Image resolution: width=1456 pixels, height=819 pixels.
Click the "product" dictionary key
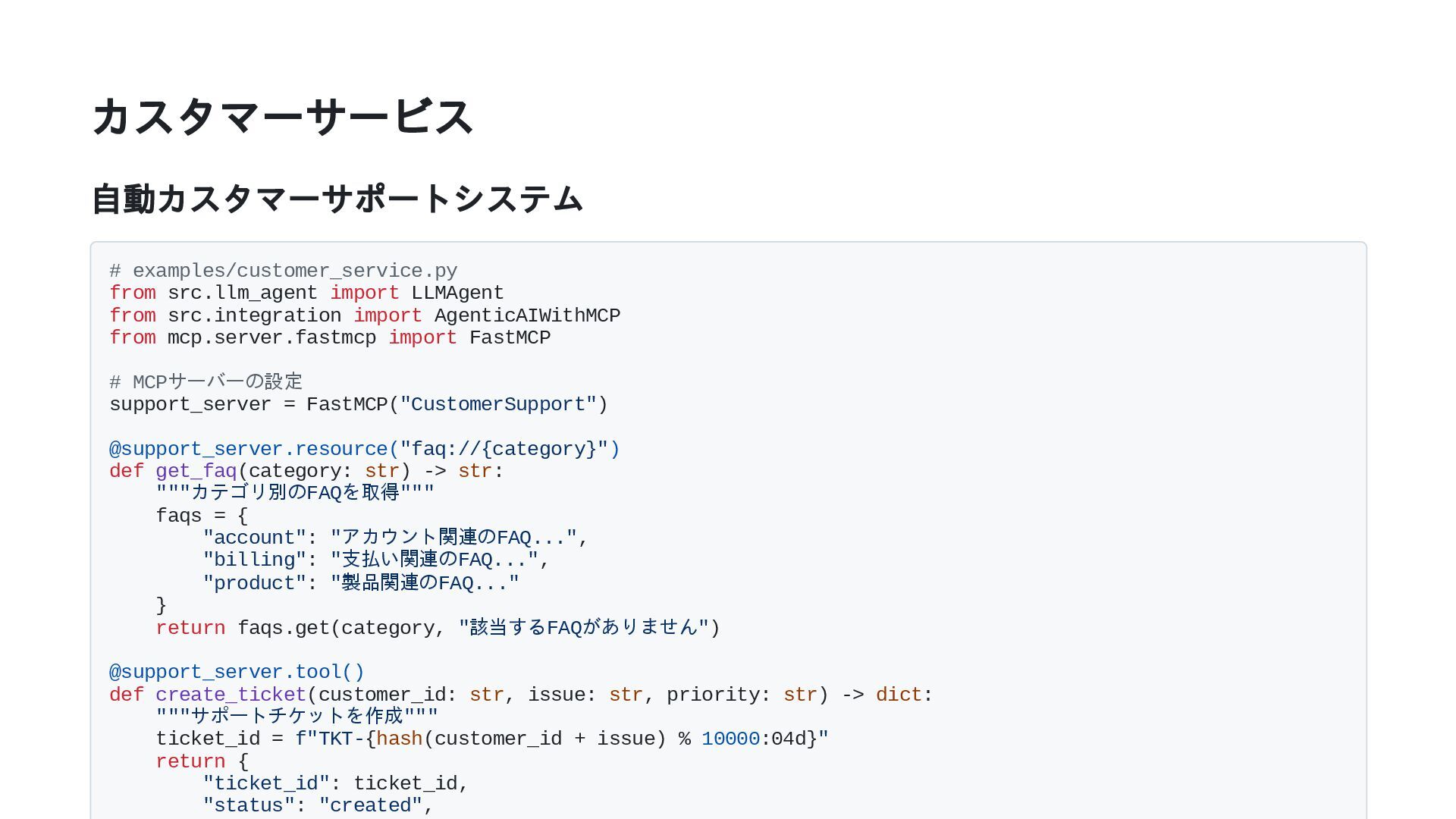254,583
